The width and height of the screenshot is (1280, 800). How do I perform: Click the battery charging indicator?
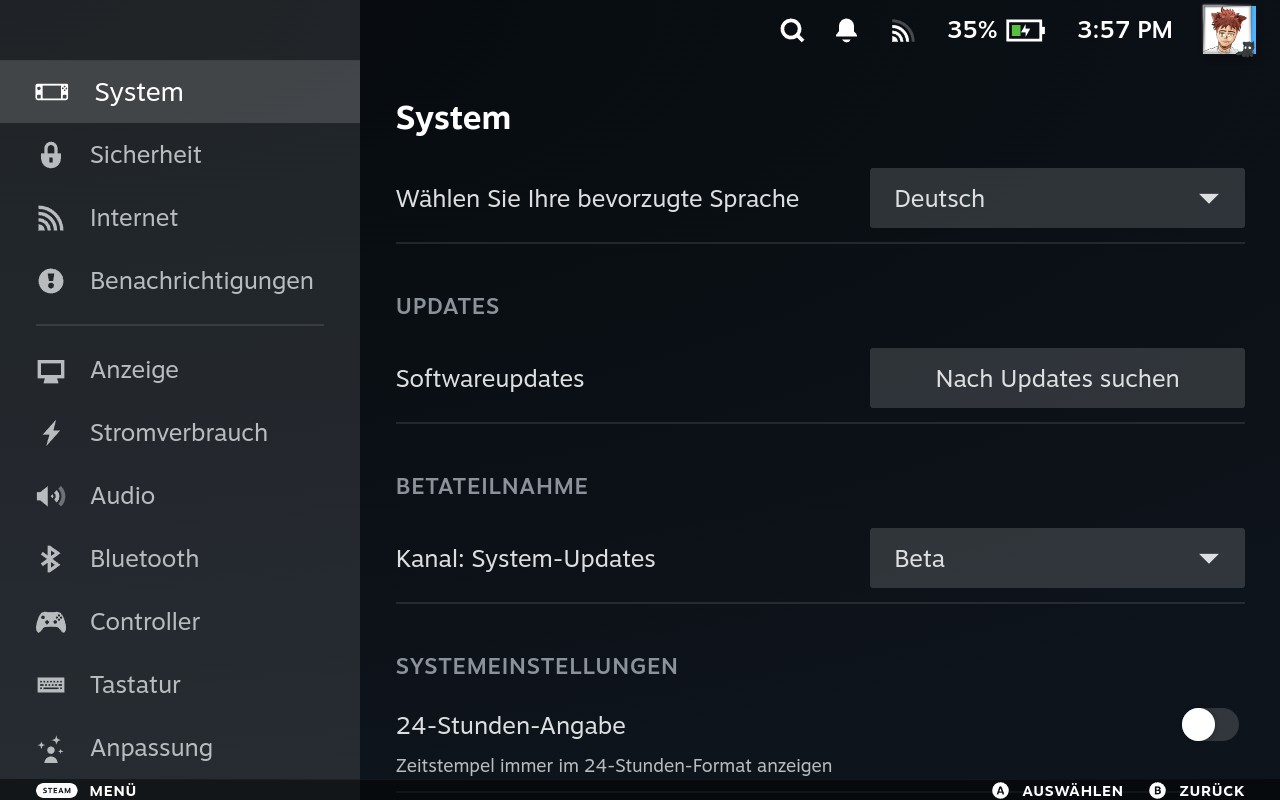pos(1025,31)
